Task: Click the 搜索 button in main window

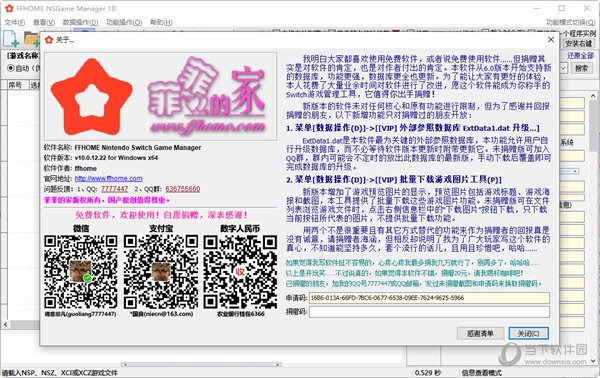Action: click(x=582, y=68)
